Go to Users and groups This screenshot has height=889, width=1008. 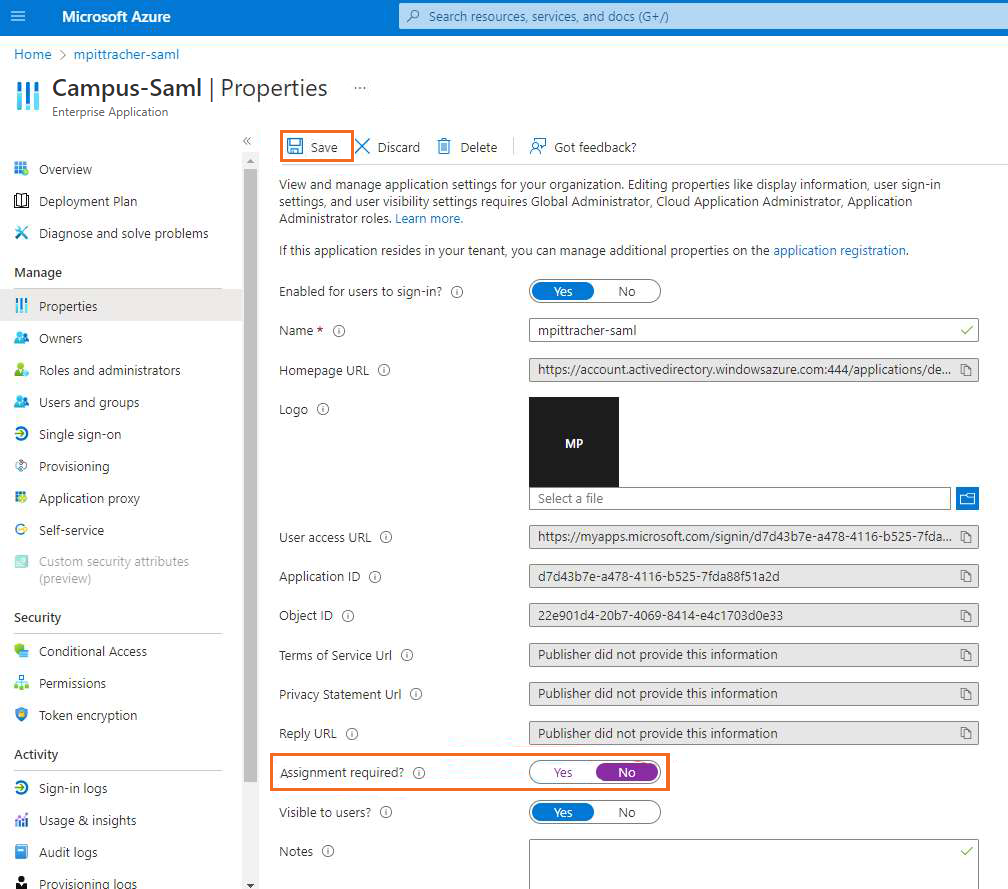coord(76,402)
